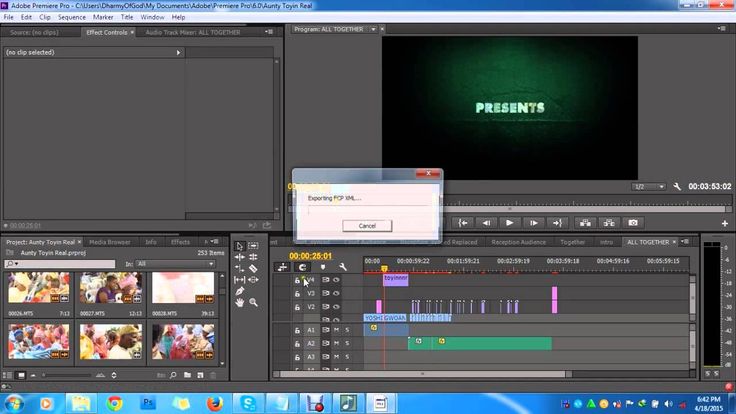Cancel the FCP XML export
736x414 pixels.
click(x=367, y=226)
